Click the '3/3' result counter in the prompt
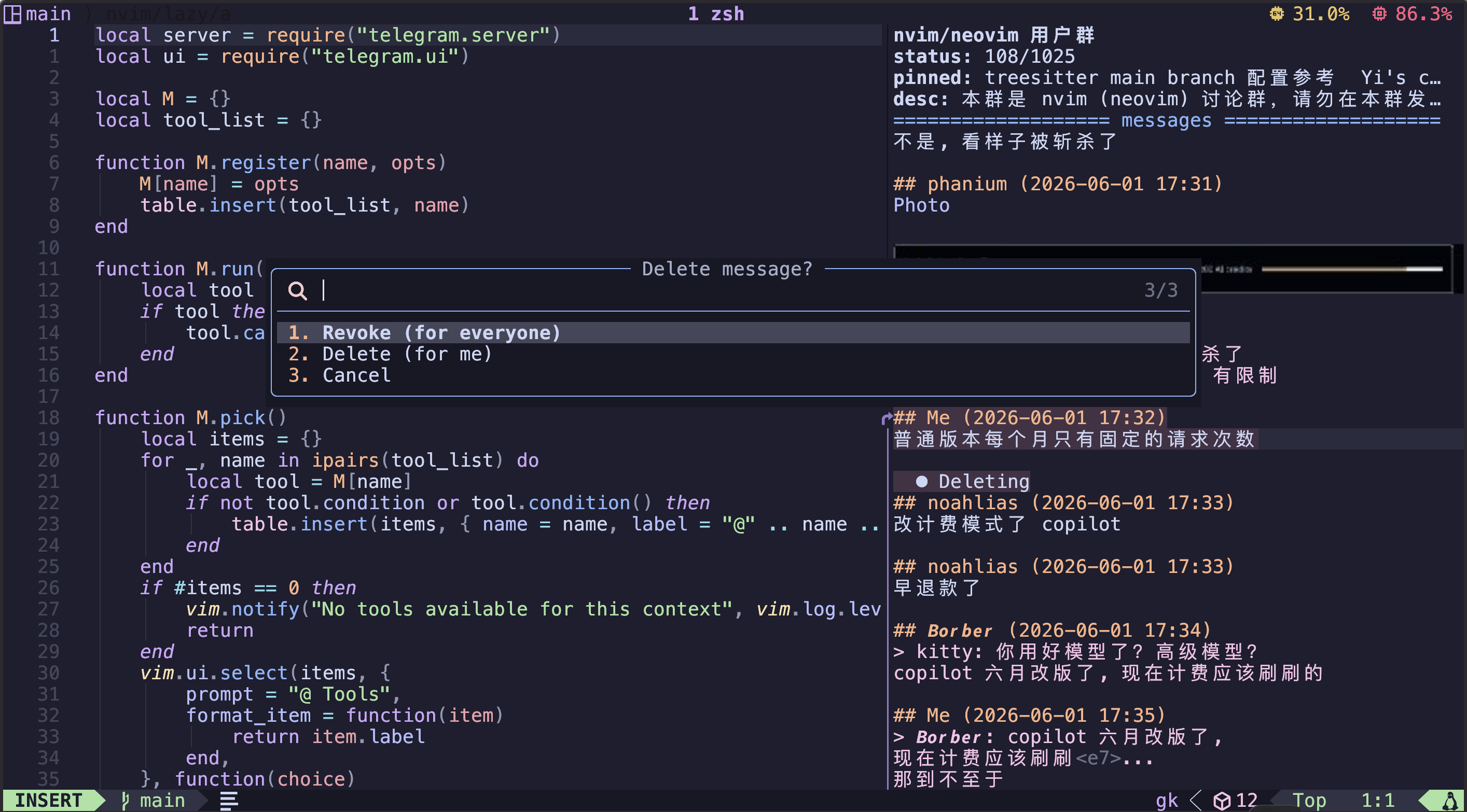The width and height of the screenshot is (1467, 812). (x=1161, y=290)
